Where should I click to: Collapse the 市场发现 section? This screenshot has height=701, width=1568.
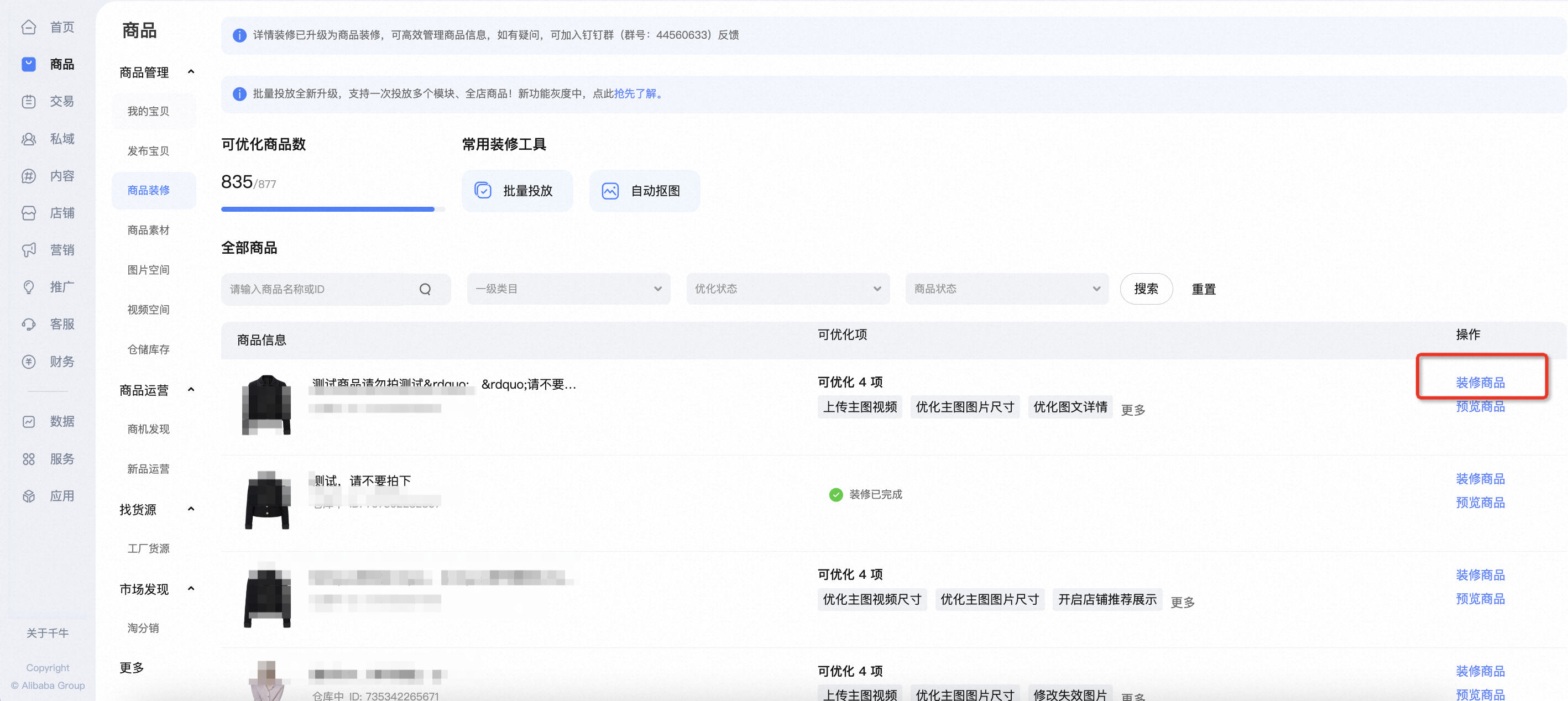[x=191, y=588]
